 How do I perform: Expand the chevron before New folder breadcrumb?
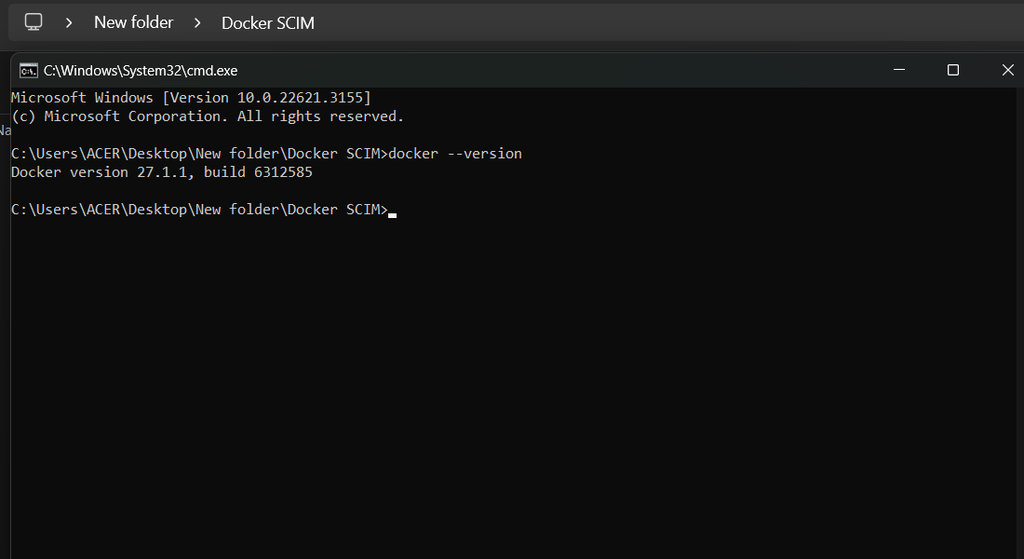pyautogui.click(x=69, y=22)
